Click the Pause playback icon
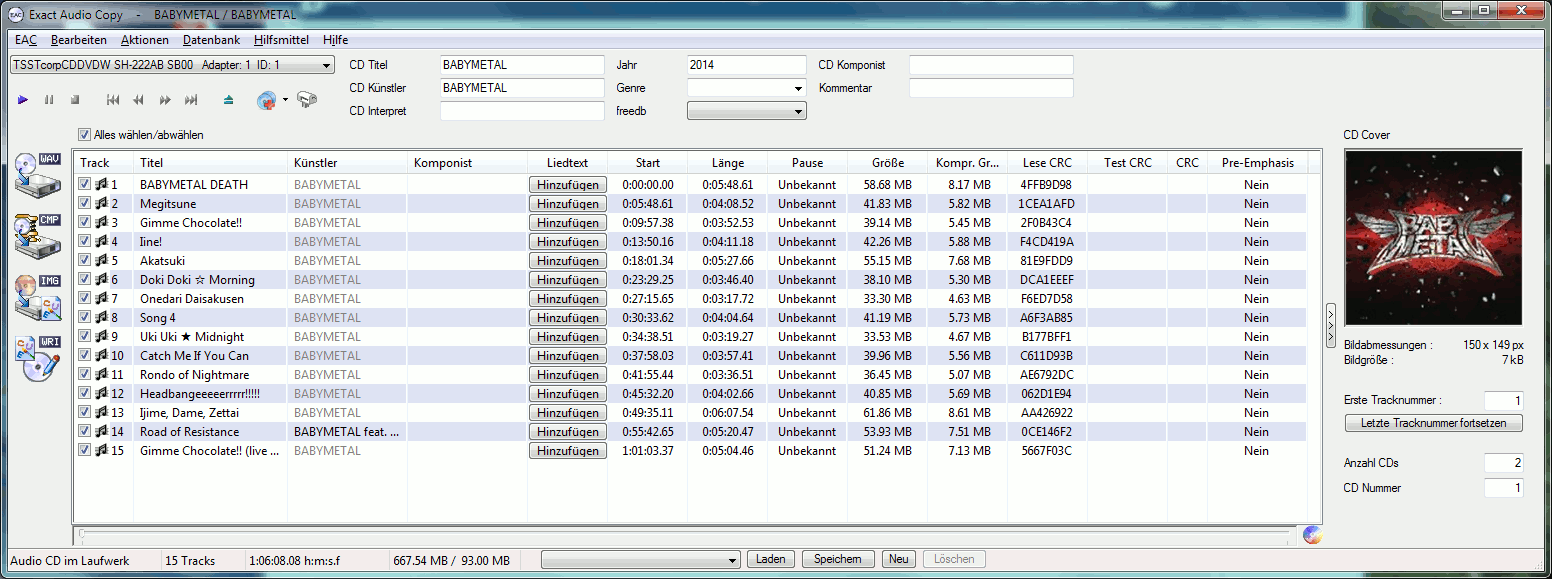The width and height of the screenshot is (1552, 579). click(x=49, y=100)
